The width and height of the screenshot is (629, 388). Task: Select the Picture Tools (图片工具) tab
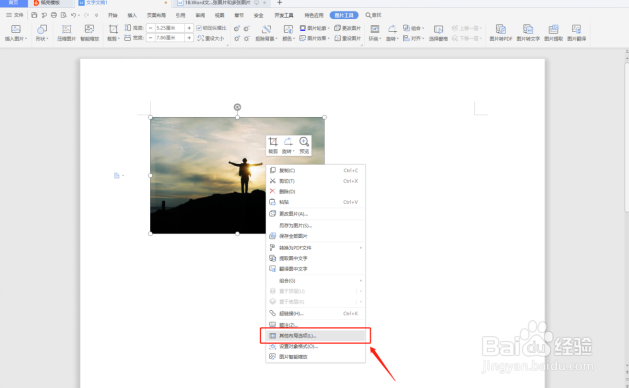point(344,15)
